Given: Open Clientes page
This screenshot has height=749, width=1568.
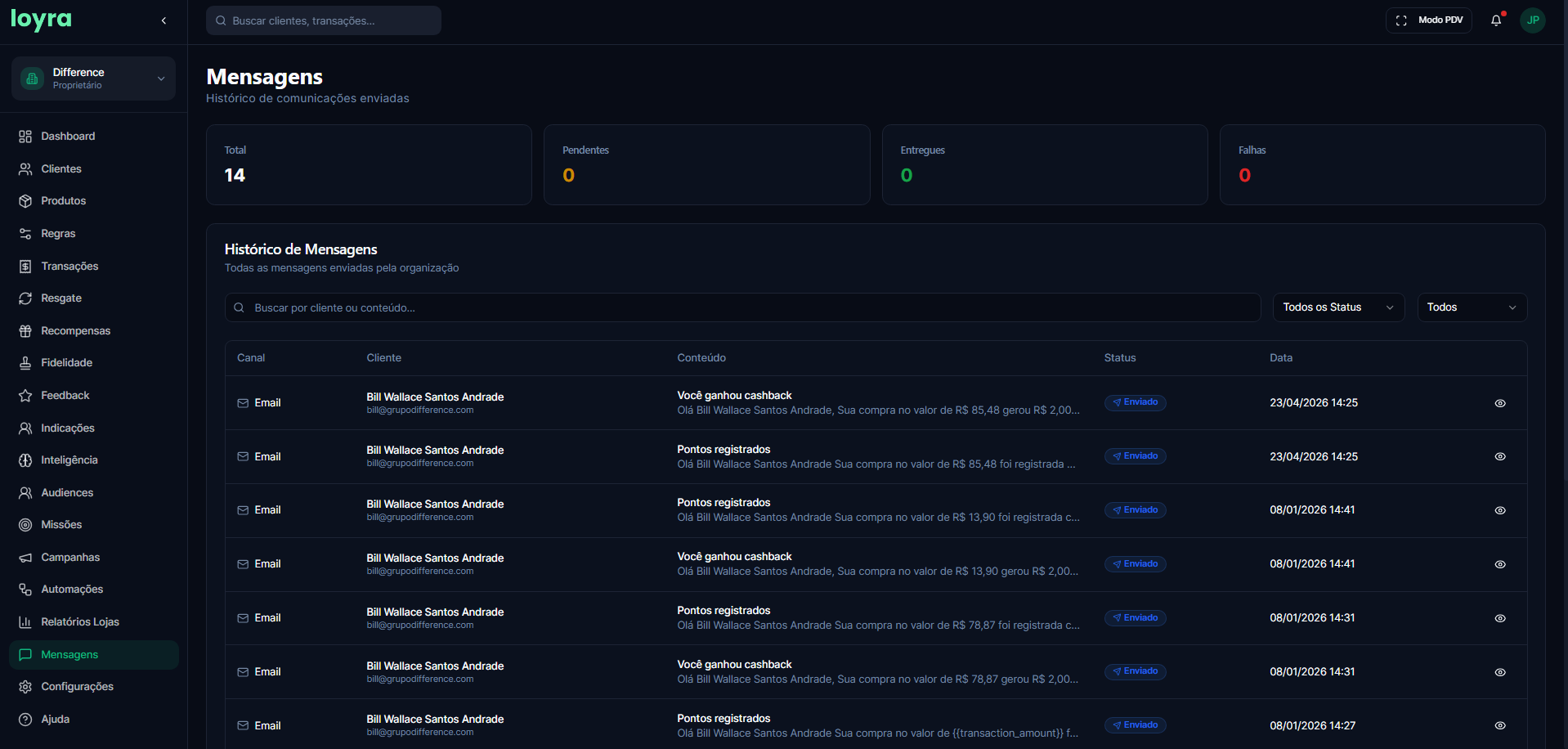Looking at the screenshot, I should tap(94, 169).
